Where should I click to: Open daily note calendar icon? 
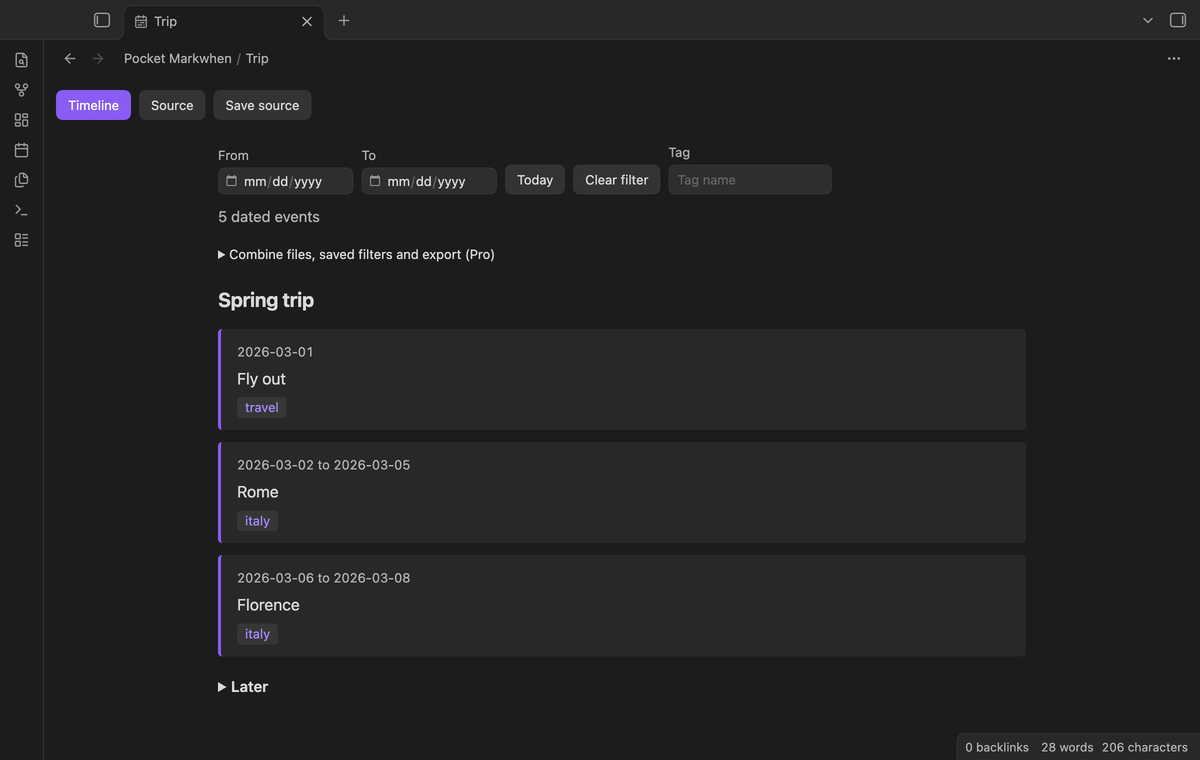click(x=21, y=150)
